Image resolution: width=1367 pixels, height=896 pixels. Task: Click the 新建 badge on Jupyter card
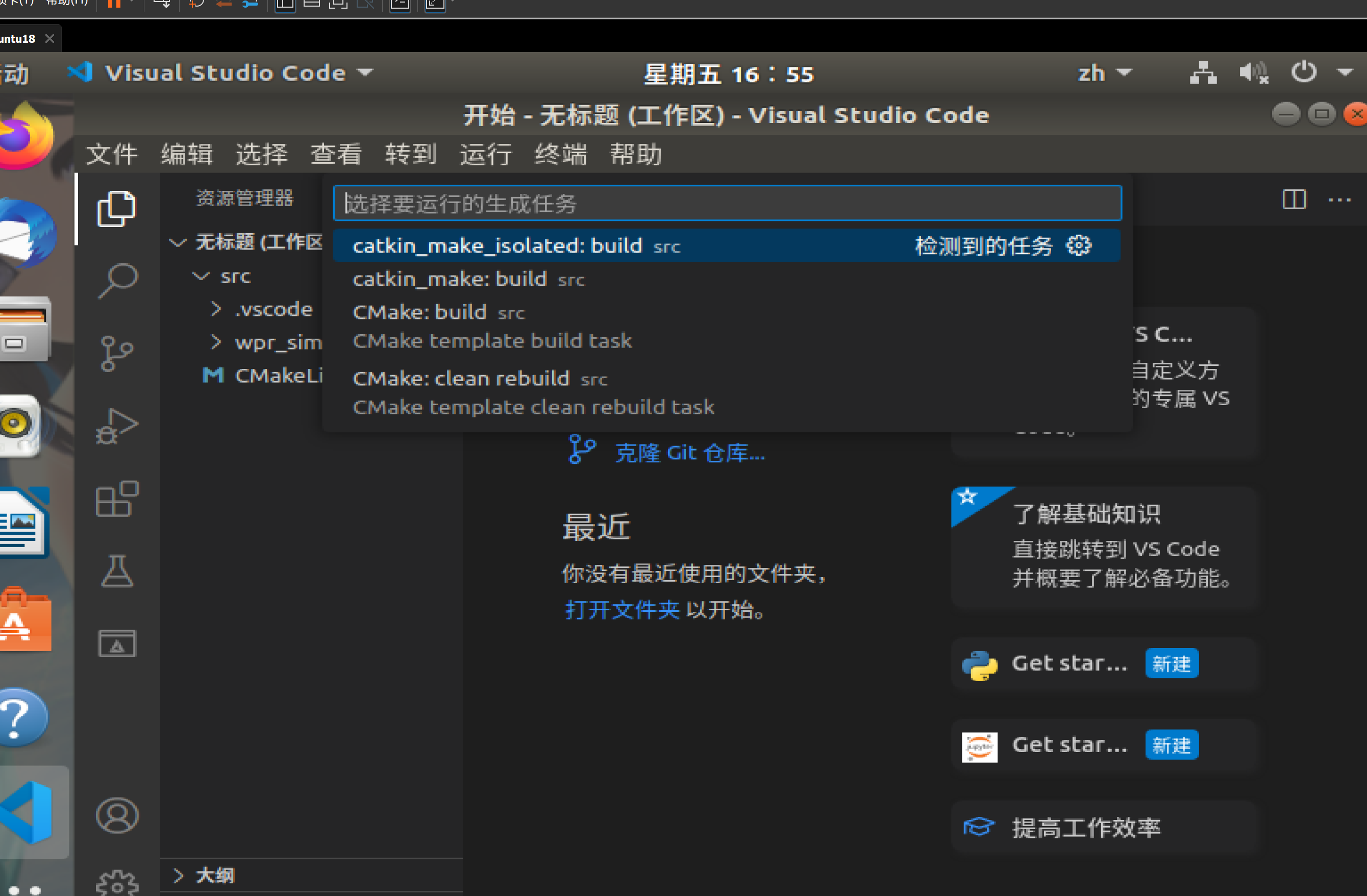[1171, 745]
